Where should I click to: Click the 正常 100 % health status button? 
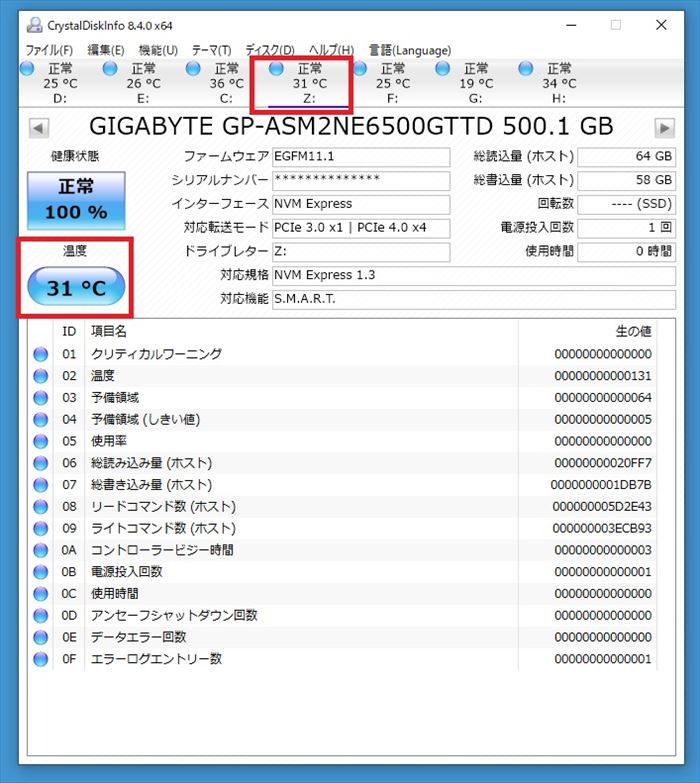click(76, 200)
